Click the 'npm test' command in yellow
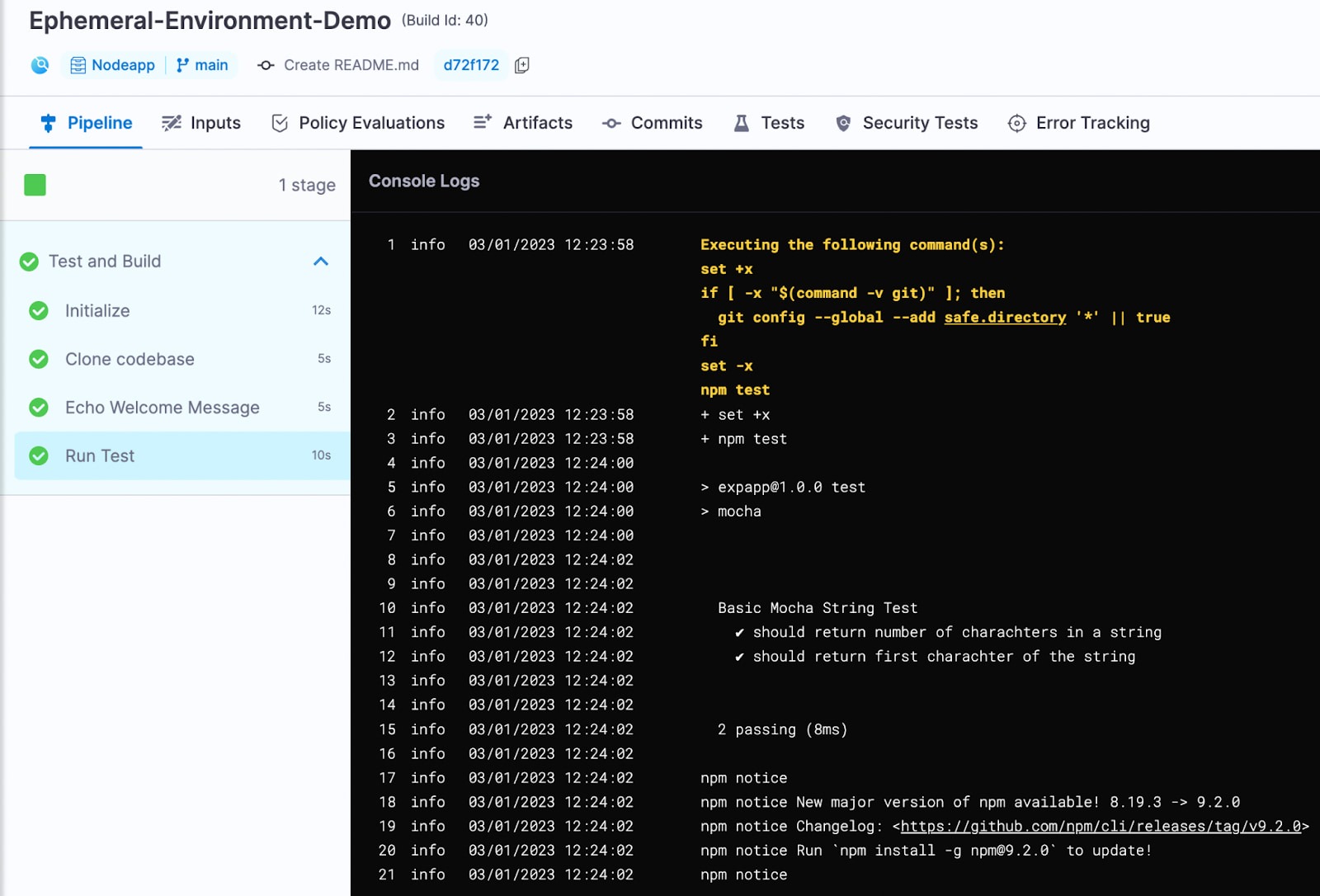1320x896 pixels. 735,390
